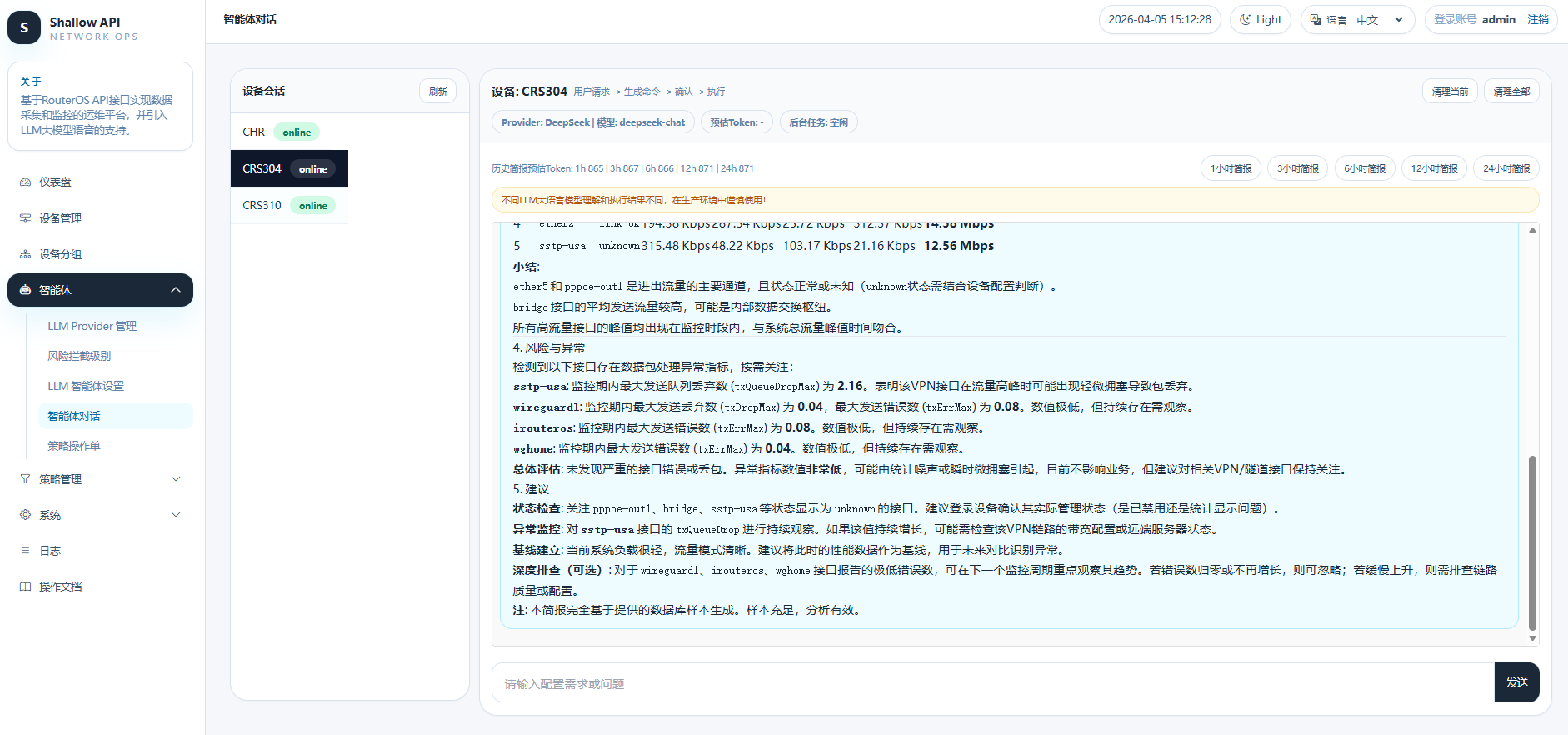
Task: Go to 风险拦截级别 menu item
Action: point(79,356)
